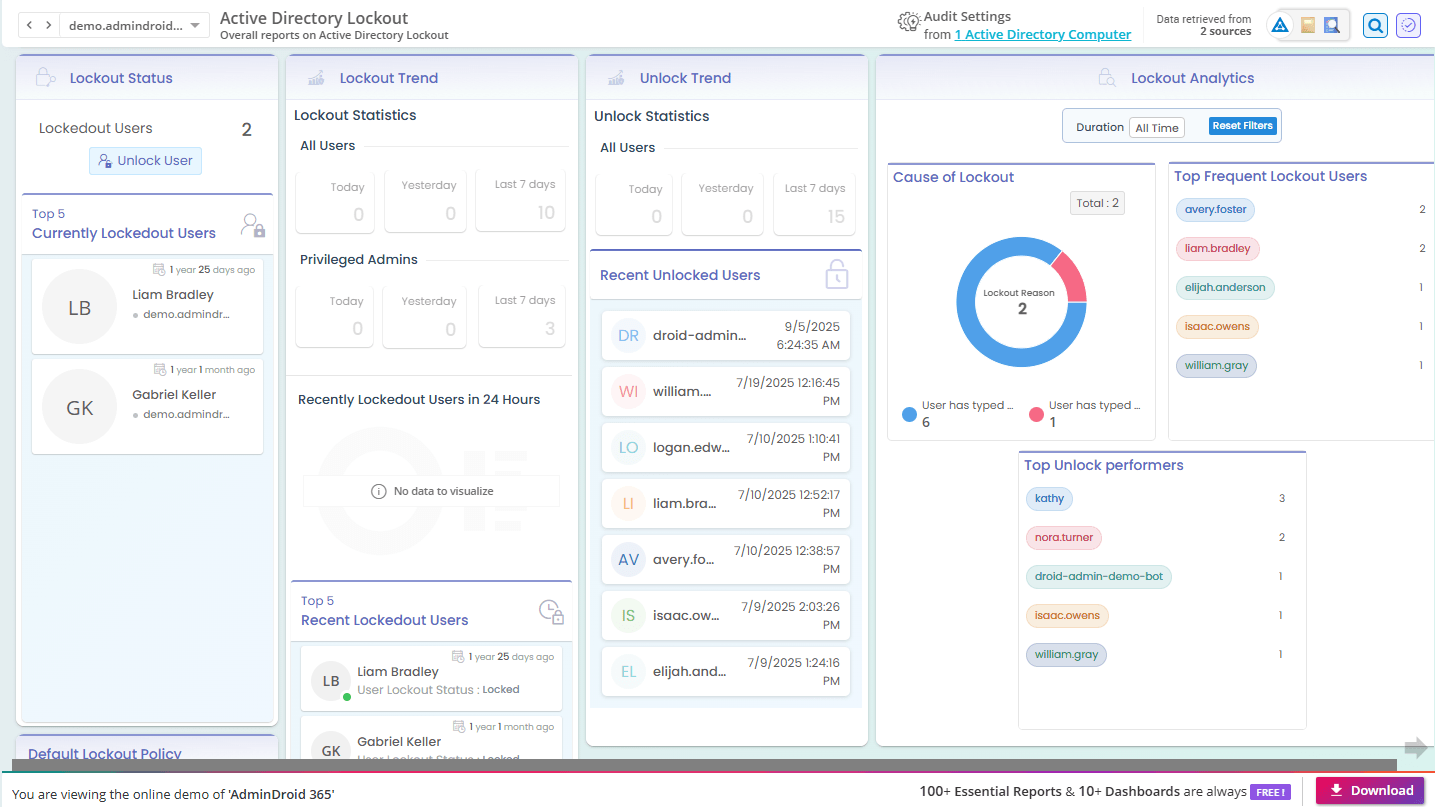The width and height of the screenshot is (1435, 807).
Task: Click the Reset Filters button
Action: click(1242, 126)
